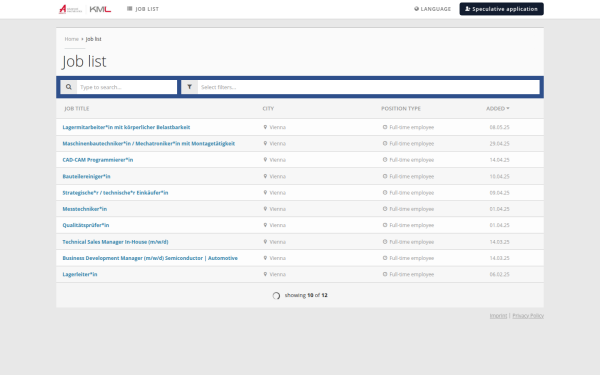Open the Imprint link
The height and width of the screenshot is (375, 600).
pos(498,316)
